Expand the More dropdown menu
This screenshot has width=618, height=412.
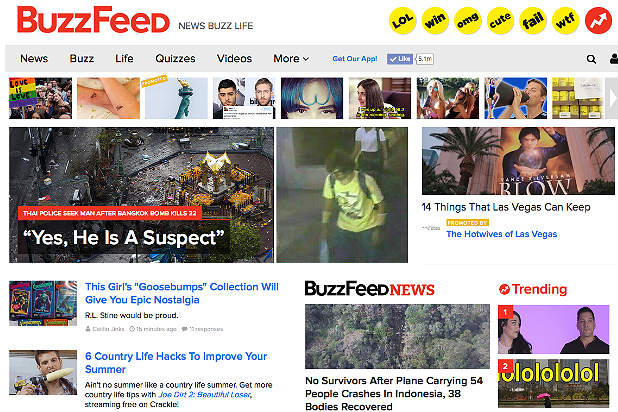[x=291, y=58]
